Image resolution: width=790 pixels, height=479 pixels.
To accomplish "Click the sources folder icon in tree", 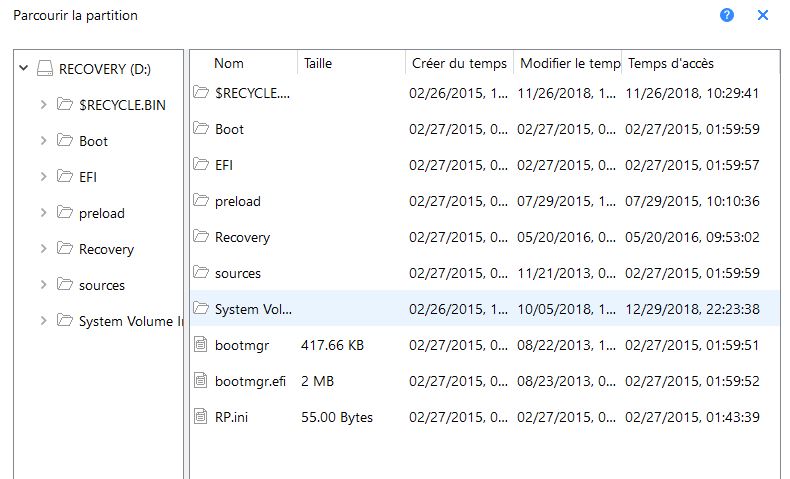I will click(64, 284).
